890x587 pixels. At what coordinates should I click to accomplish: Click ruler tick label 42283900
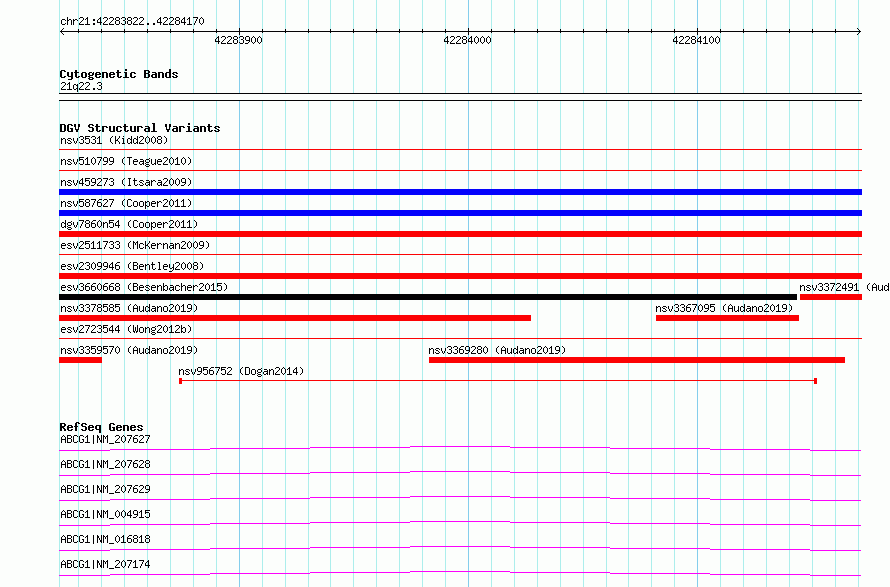[x=238, y=40]
